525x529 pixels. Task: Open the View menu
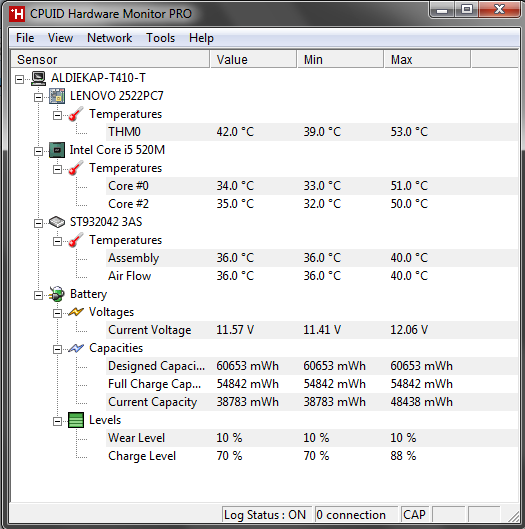(x=60, y=38)
